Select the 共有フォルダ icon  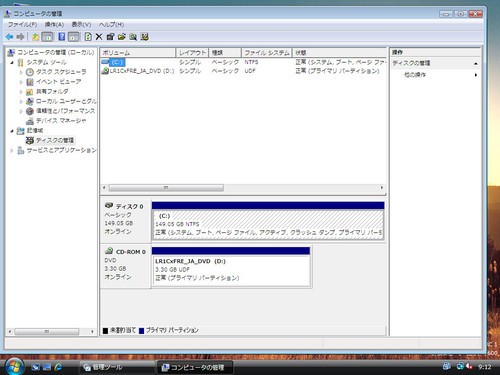point(30,91)
